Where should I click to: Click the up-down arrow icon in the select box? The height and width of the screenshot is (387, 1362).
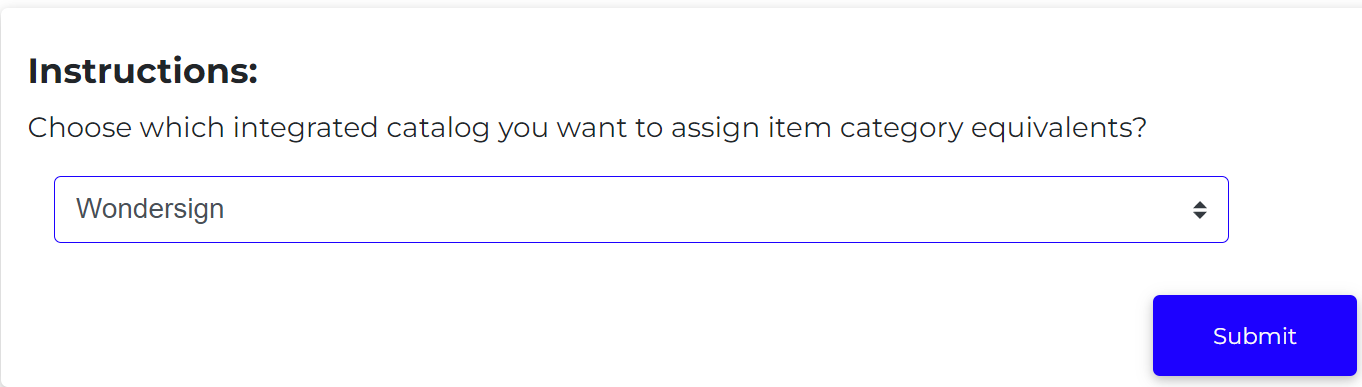click(x=1199, y=210)
